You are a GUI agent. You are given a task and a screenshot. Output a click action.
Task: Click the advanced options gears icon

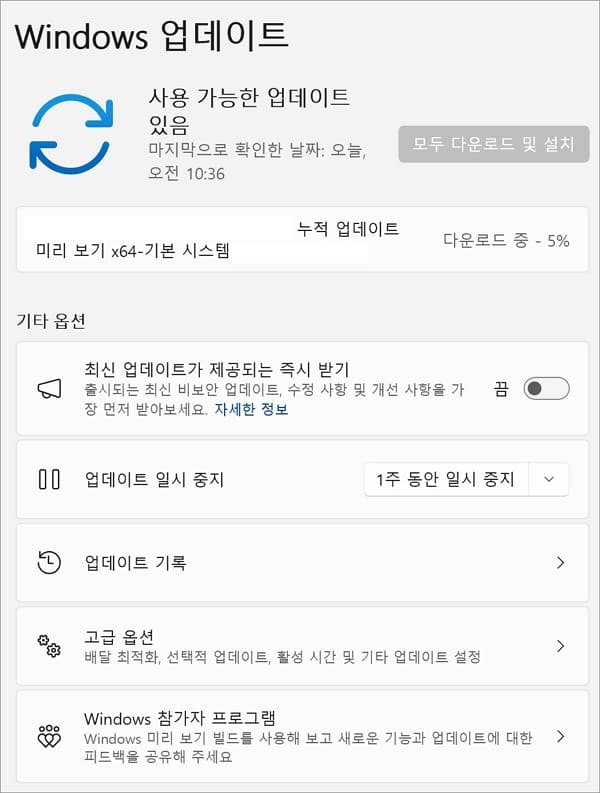49,646
